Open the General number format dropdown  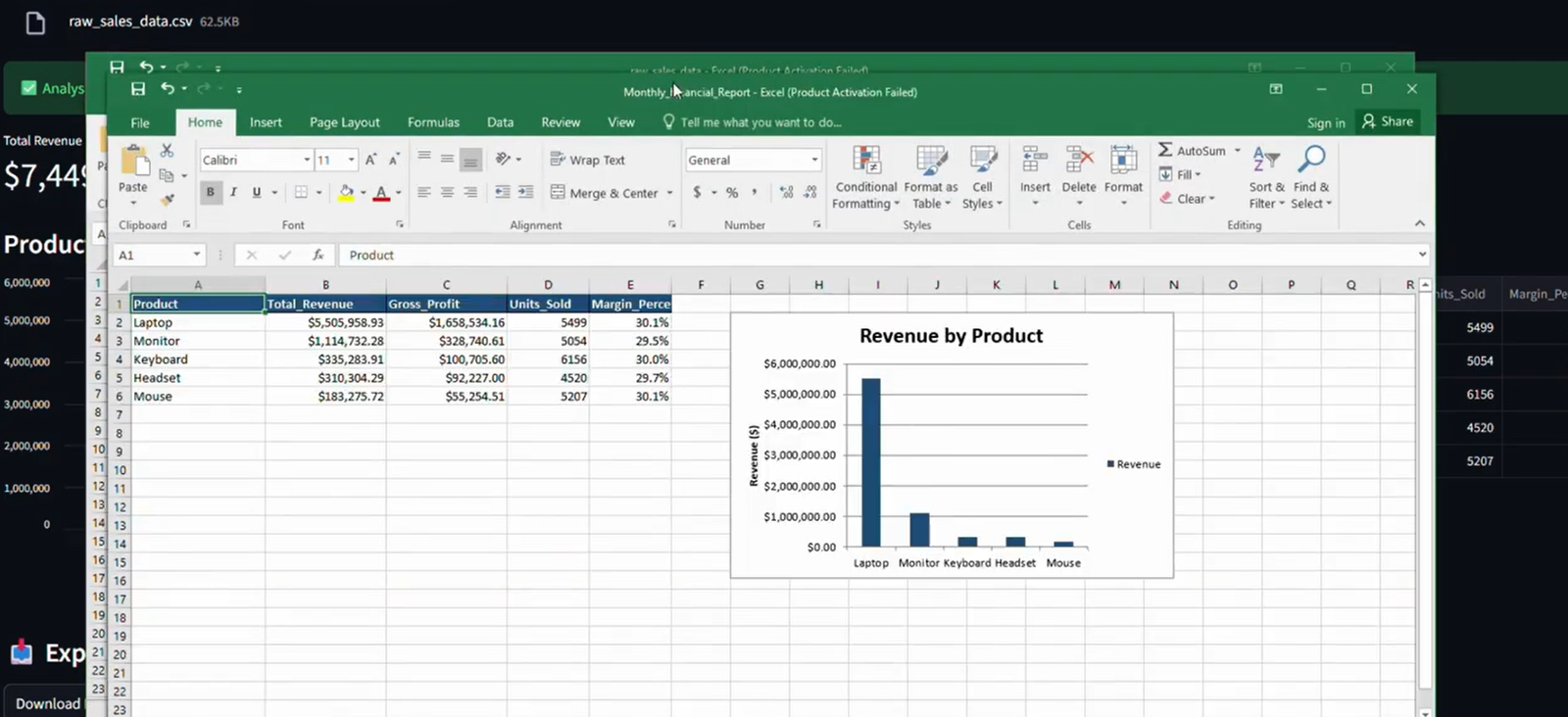814,160
